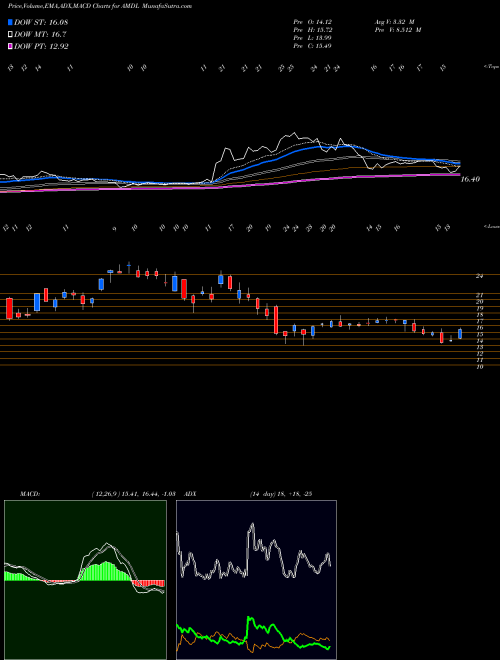The image size is (500, 660).
Task: Click the '<Tops' label at the right edge
Action: tap(491, 67)
